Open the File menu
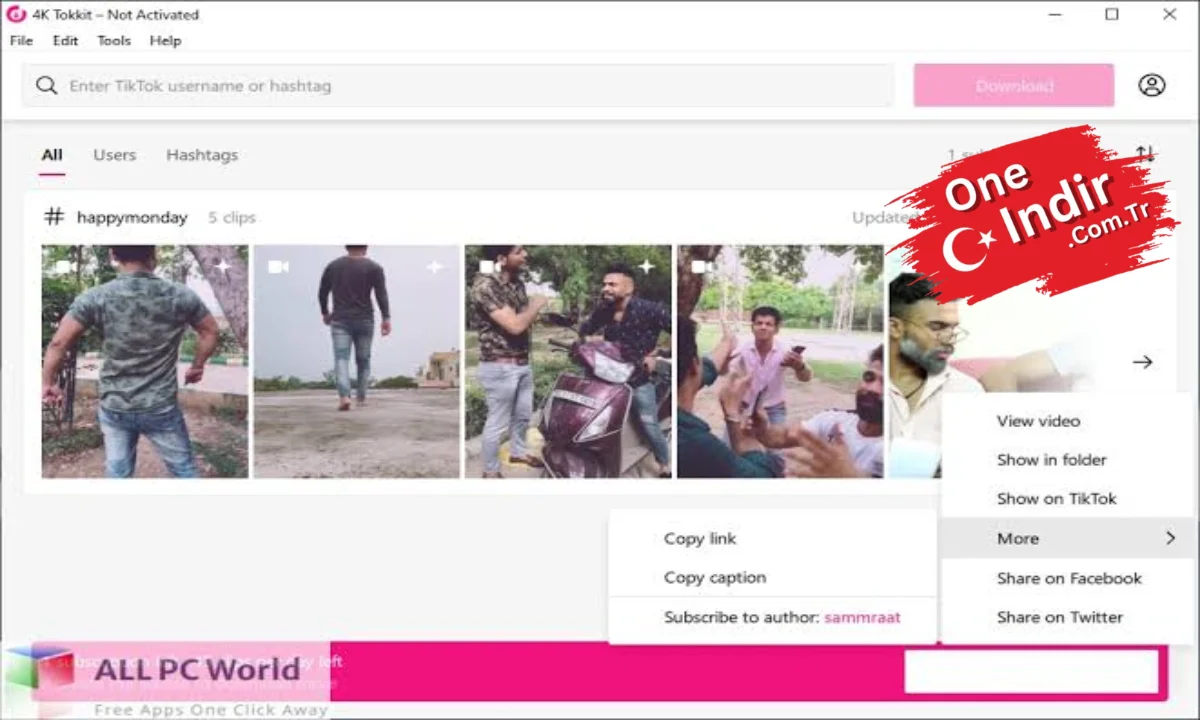The width and height of the screenshot is (1200, 720). [21, 41]
